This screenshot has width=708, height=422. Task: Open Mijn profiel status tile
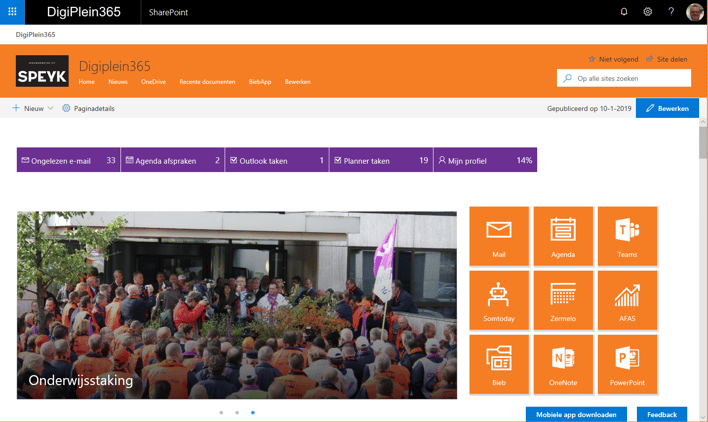[485, 160]
